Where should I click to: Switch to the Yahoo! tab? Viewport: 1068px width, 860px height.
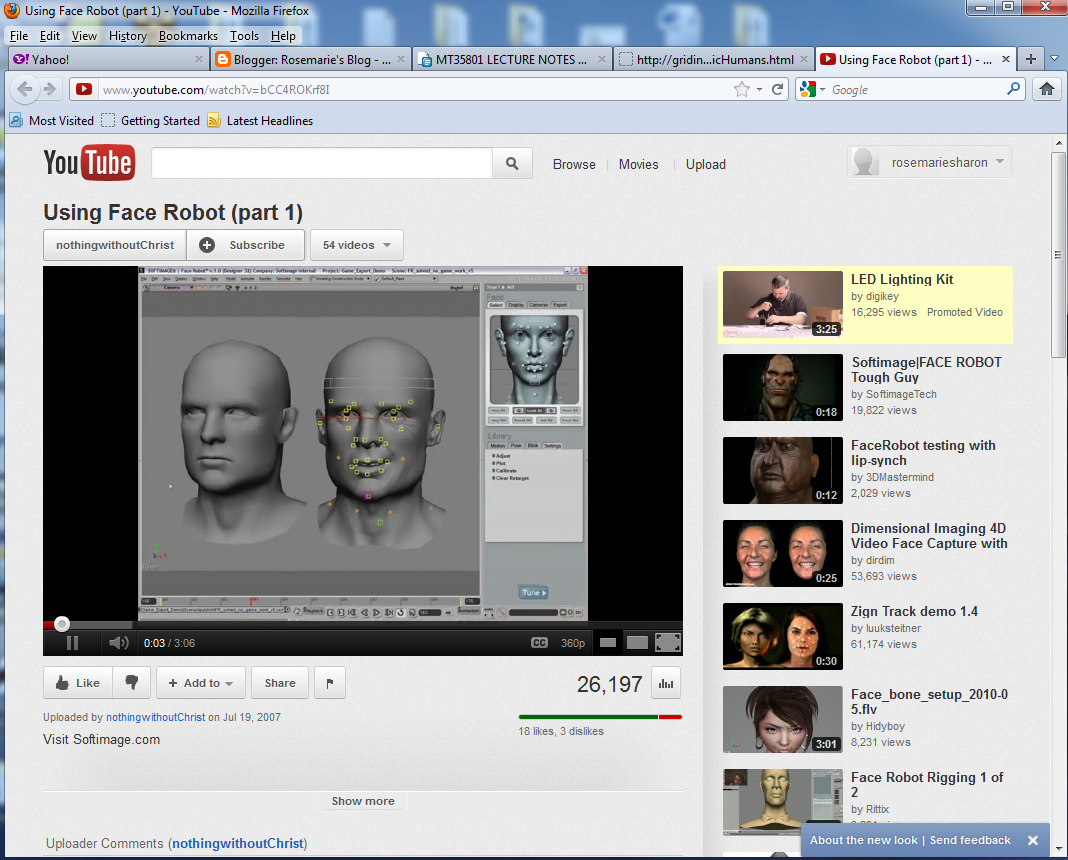[x=109, y=59]
